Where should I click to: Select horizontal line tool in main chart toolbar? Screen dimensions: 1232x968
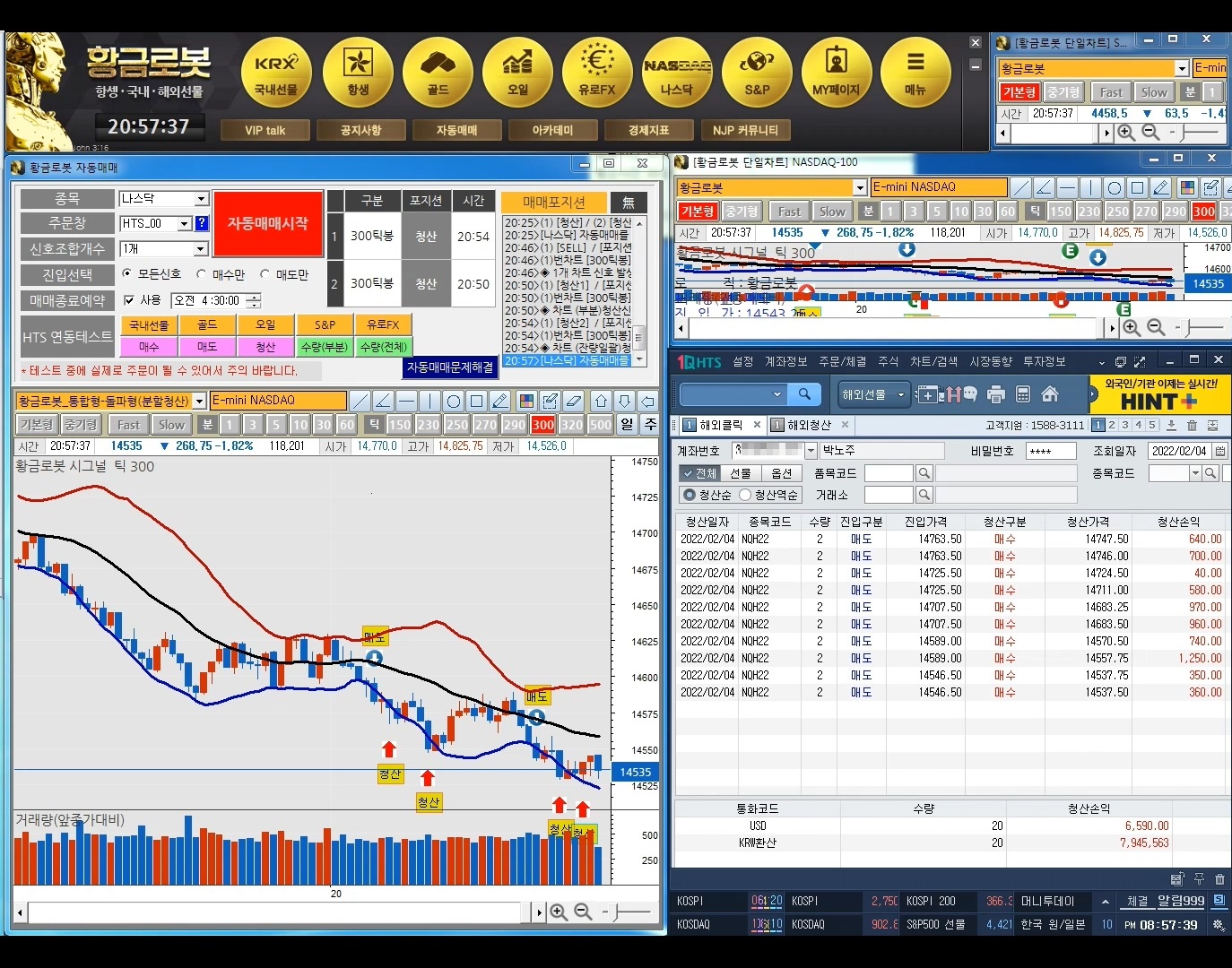click(406, 401)
